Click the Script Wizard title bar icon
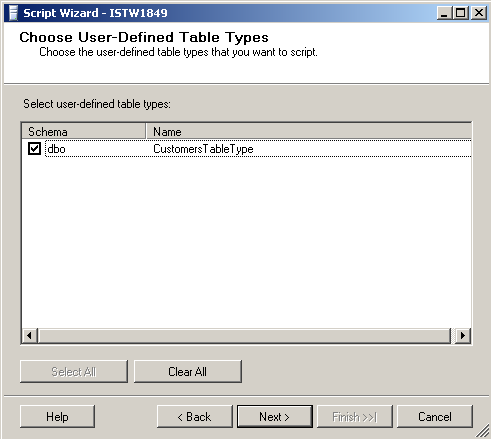Viewport: 491px width, 439px height. pos(13,13)
